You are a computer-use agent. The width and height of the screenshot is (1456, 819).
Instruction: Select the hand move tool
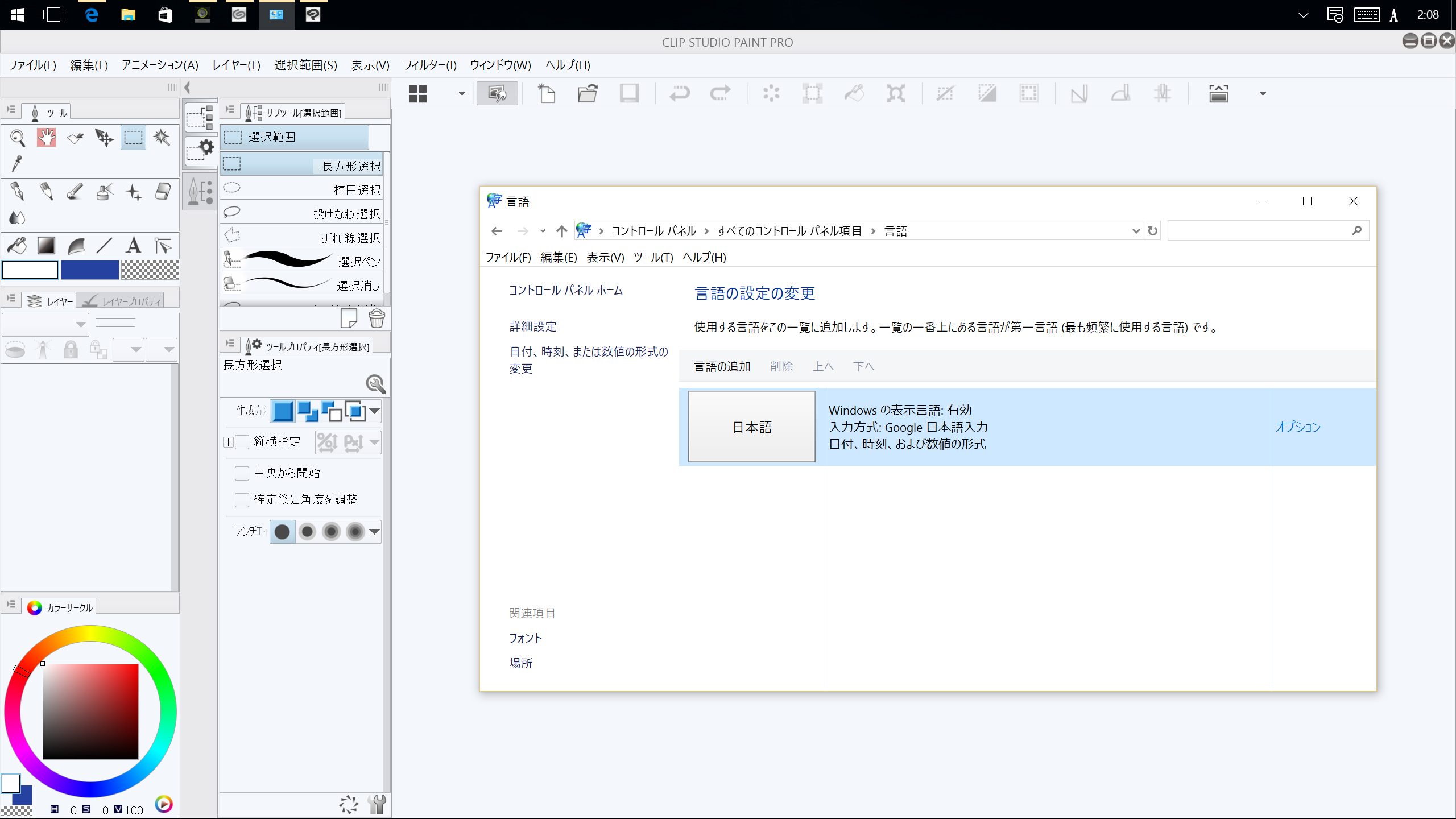[x=47, y=137]
